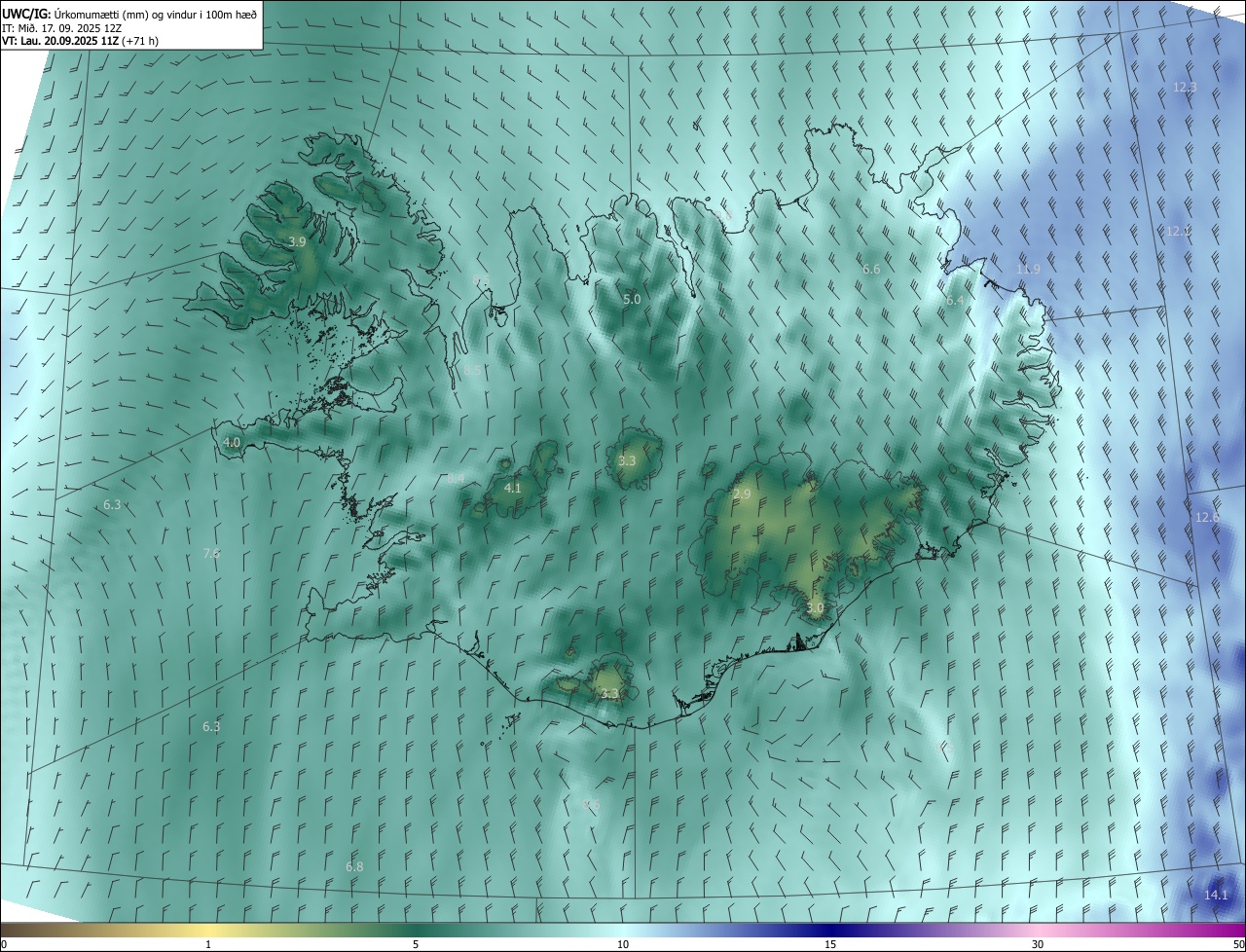This screenshot has width=1246, height=952.
Task: Click the 11.9 value off the east coast
Action: pyautogui.click(x=1028, y=269)
